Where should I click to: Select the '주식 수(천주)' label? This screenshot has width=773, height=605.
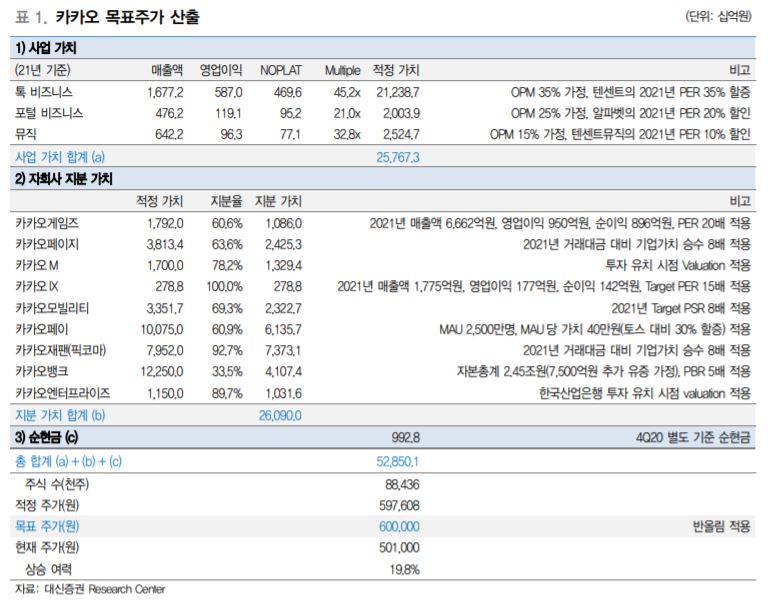click(57, 484)
